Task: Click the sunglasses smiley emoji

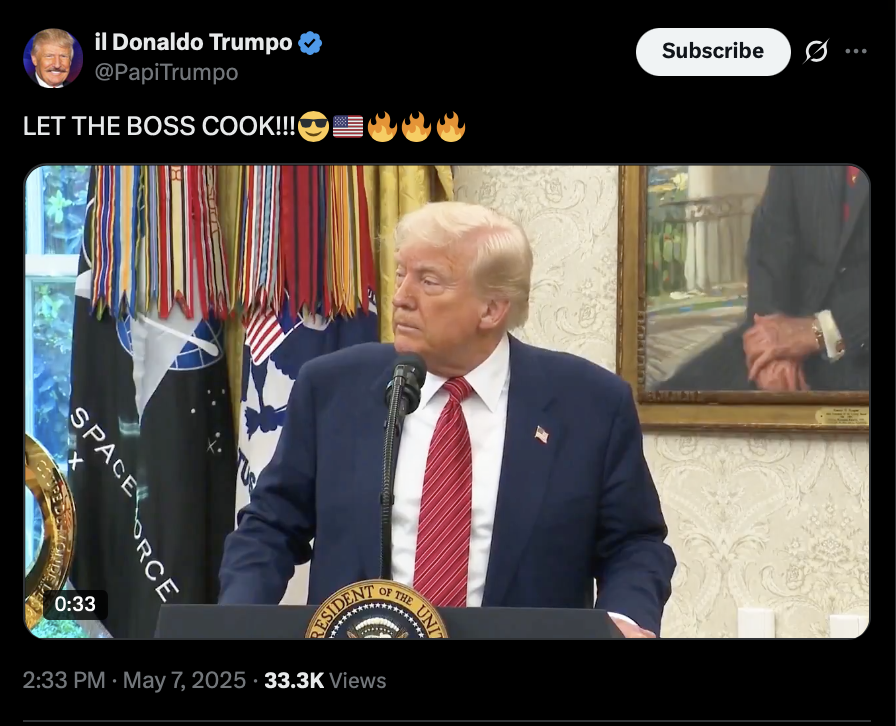Action: tap(313, 126)
